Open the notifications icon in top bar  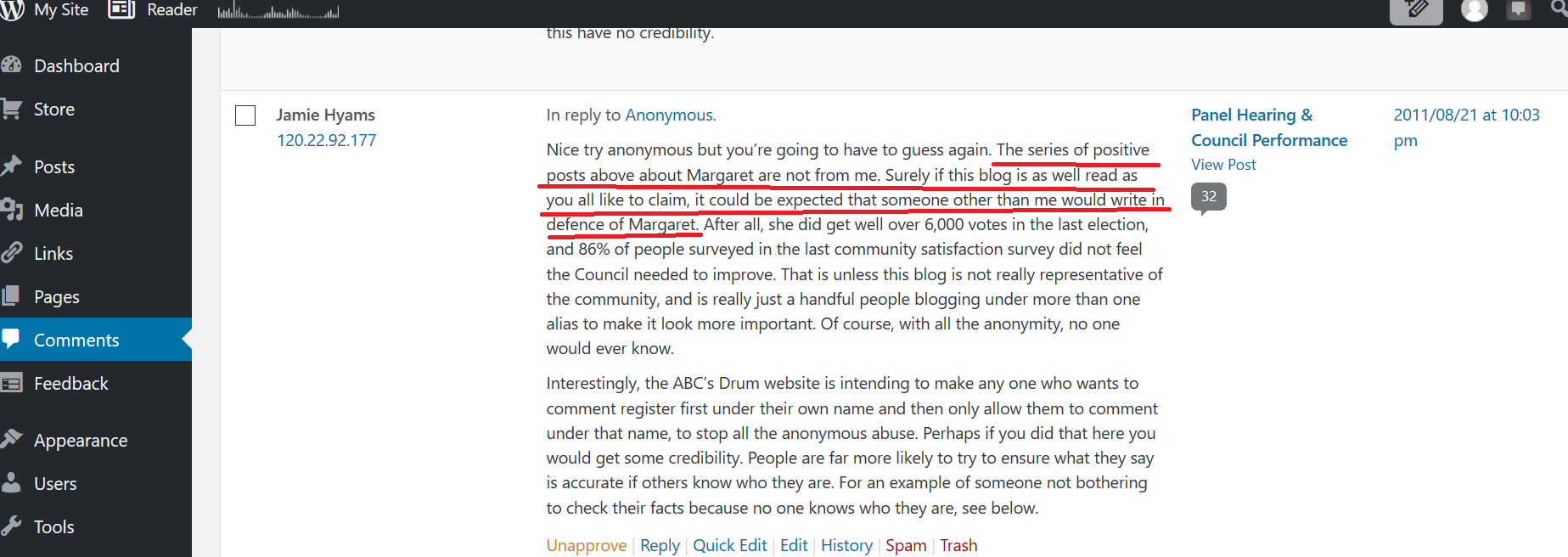point(1518,10)
